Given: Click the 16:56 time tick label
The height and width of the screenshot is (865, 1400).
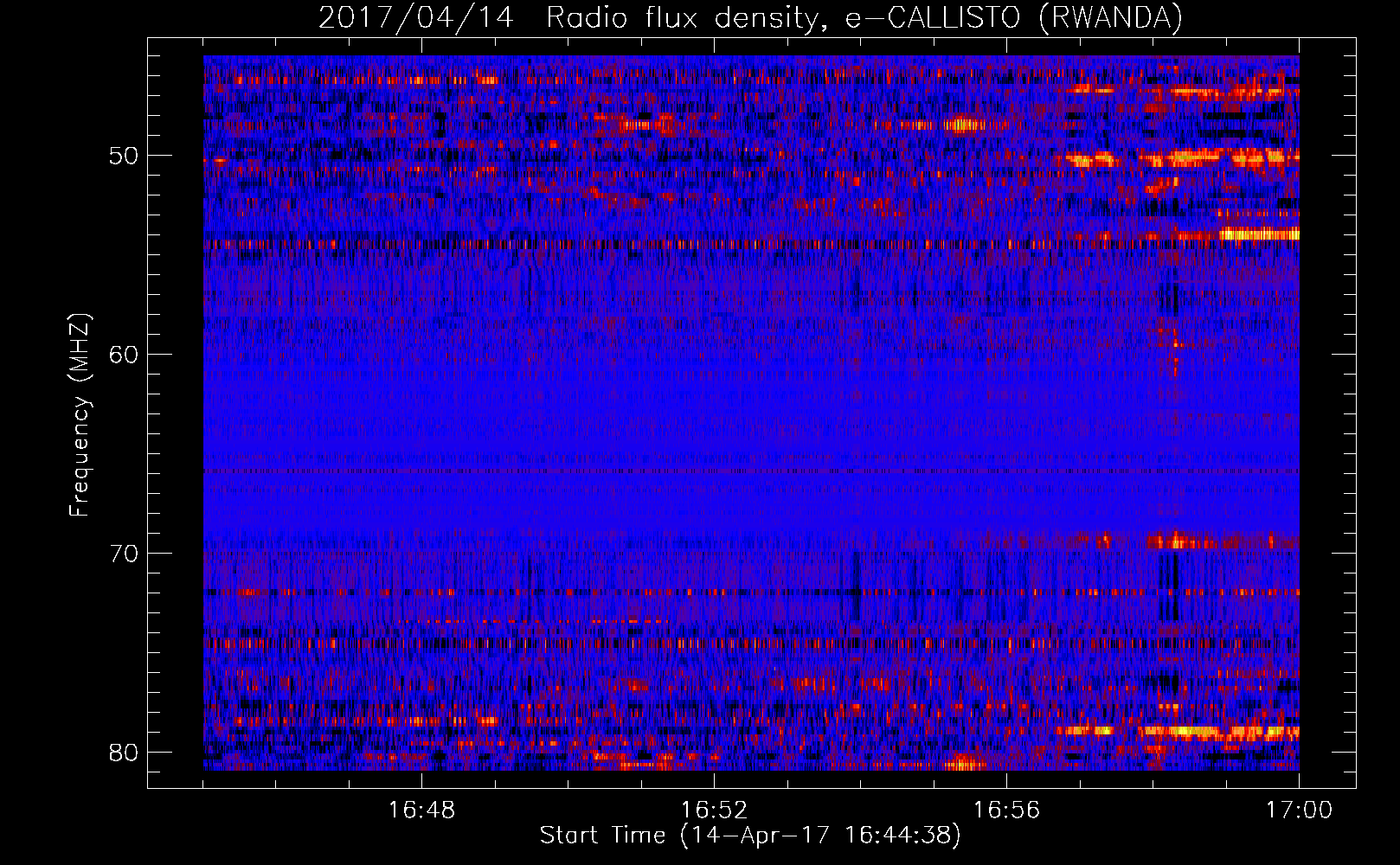Looking at the screenshot, I should pos(1006,811).
